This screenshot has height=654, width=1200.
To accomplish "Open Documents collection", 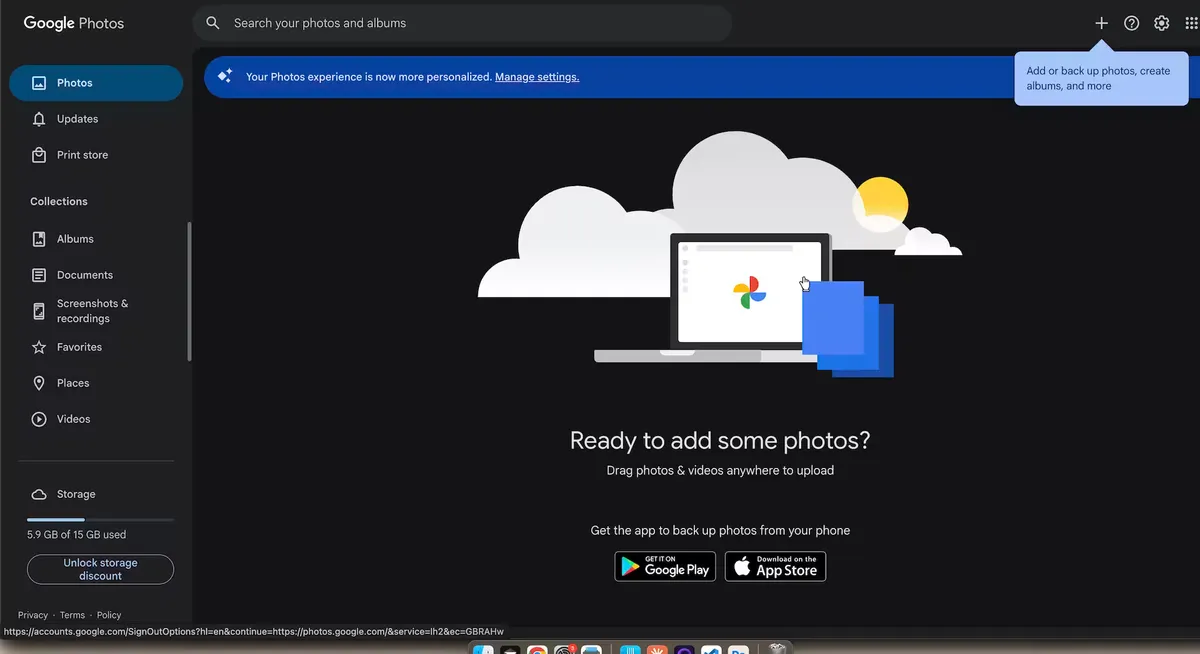I will (96, 275).
